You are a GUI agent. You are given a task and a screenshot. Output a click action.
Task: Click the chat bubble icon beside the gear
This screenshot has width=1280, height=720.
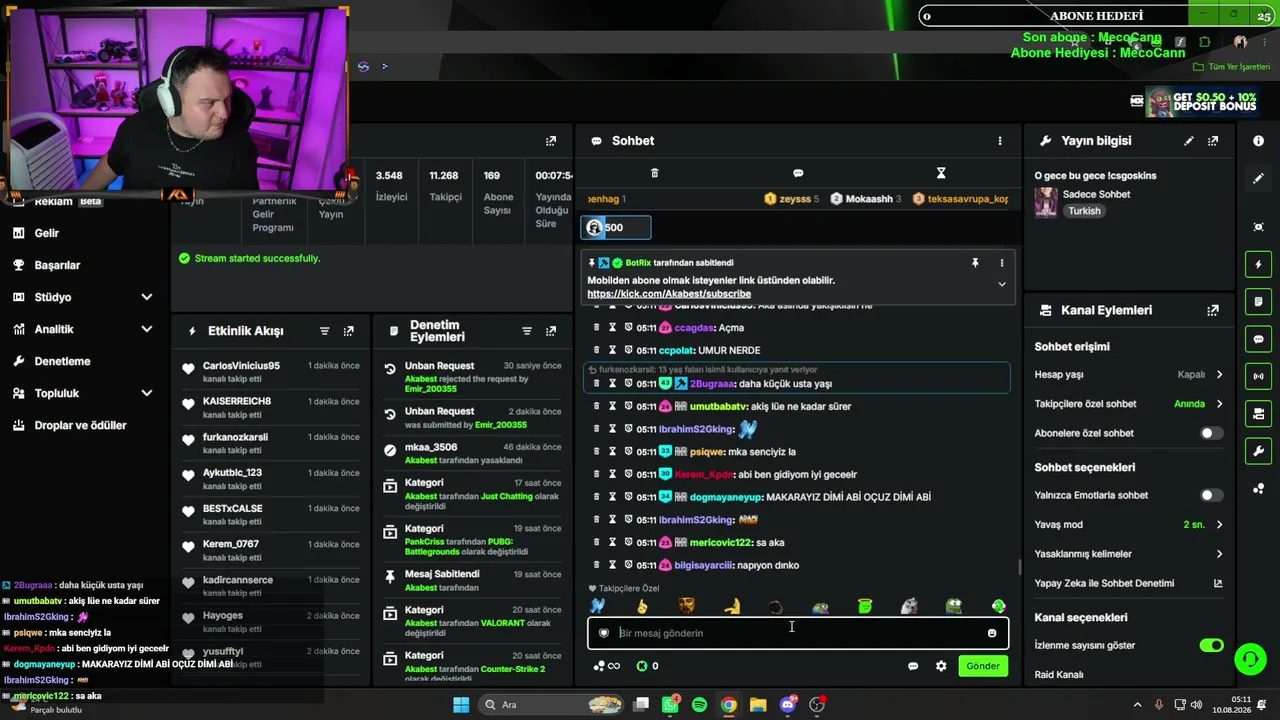(x=913, y=666)
